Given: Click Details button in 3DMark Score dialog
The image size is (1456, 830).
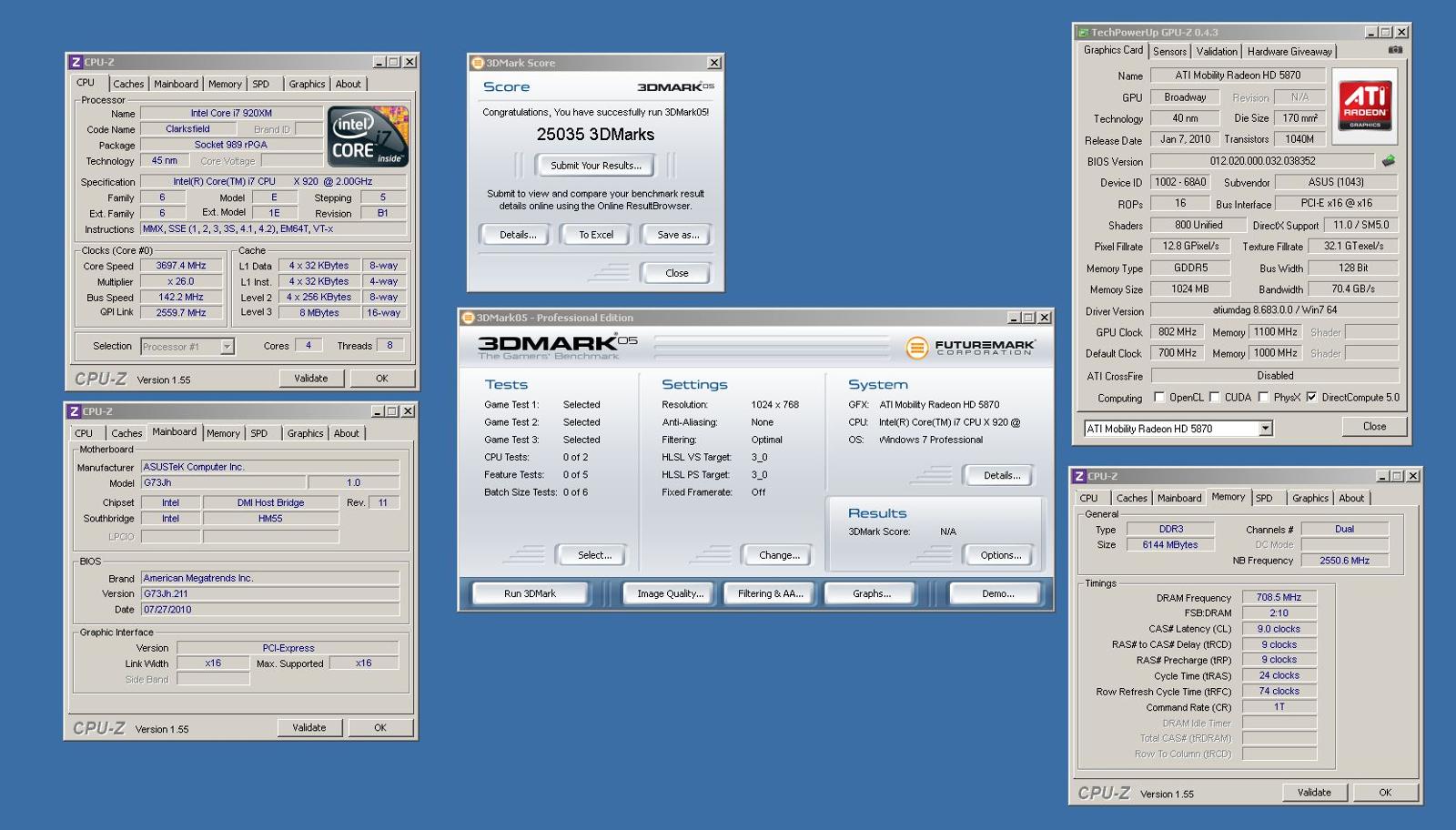Looking at the screenshot, I should 518,235.
